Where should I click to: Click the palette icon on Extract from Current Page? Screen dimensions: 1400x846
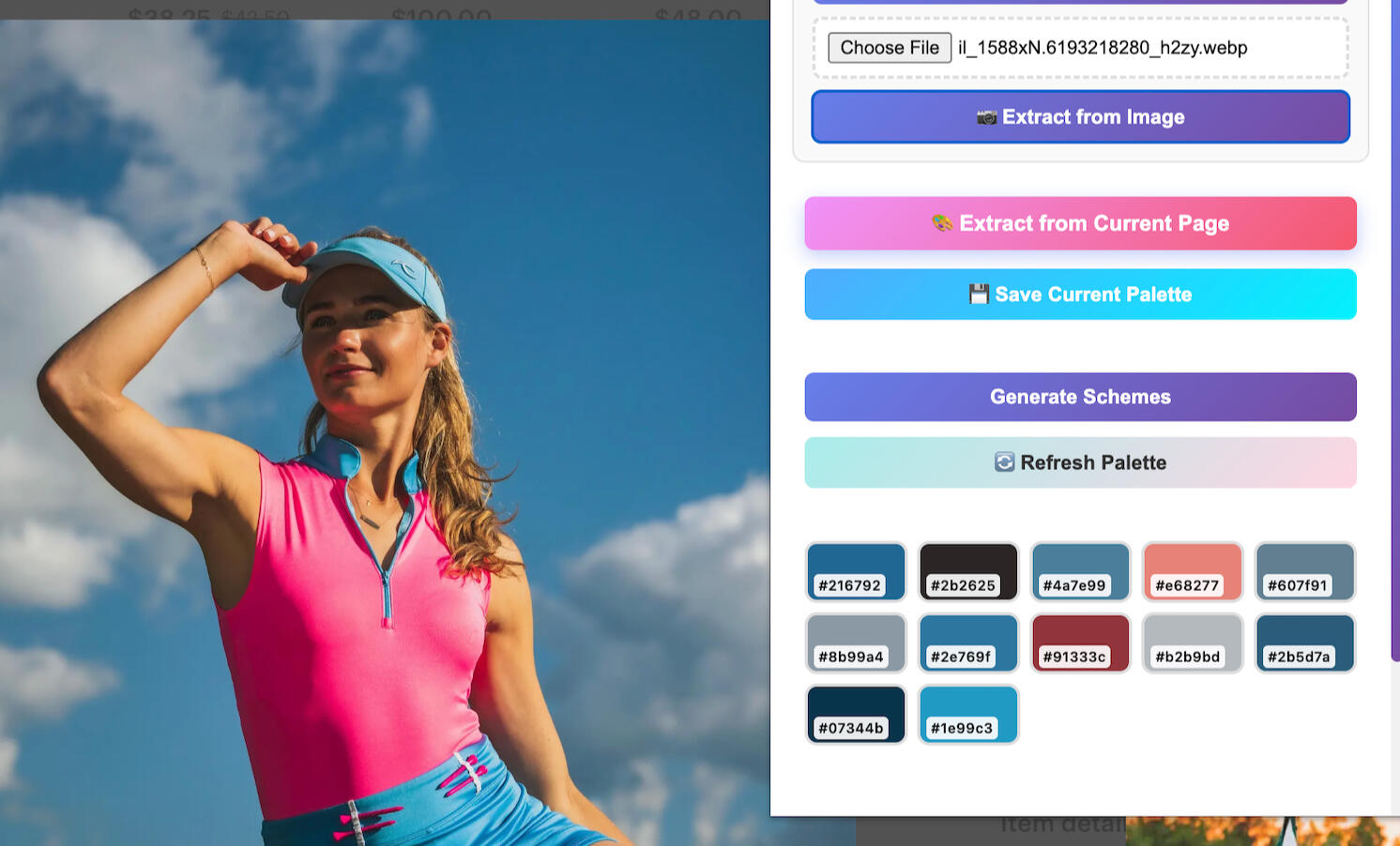942,223
